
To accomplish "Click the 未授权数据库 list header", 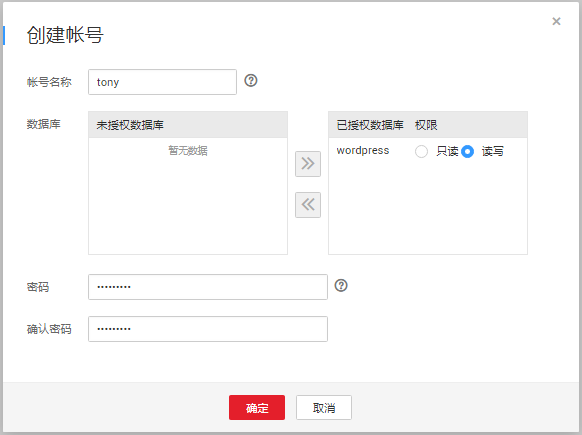I will tap(188, 125).
